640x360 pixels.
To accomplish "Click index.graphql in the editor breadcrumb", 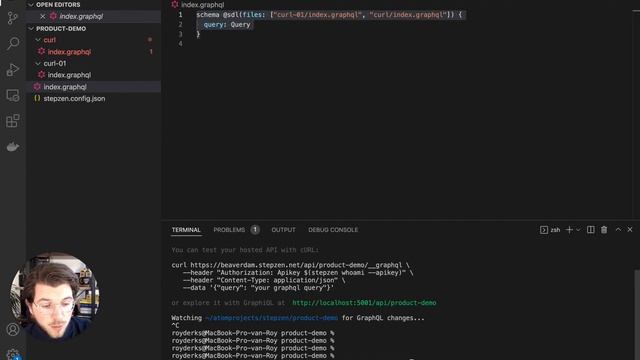I will pos(202,5).
